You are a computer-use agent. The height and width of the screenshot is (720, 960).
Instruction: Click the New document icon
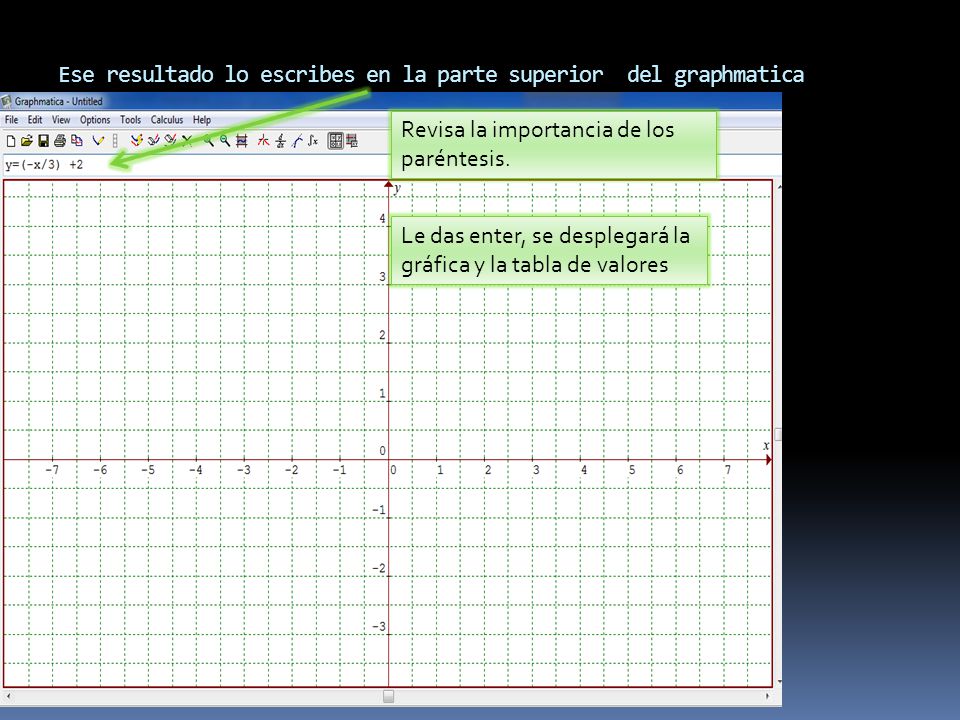[10, 141]
